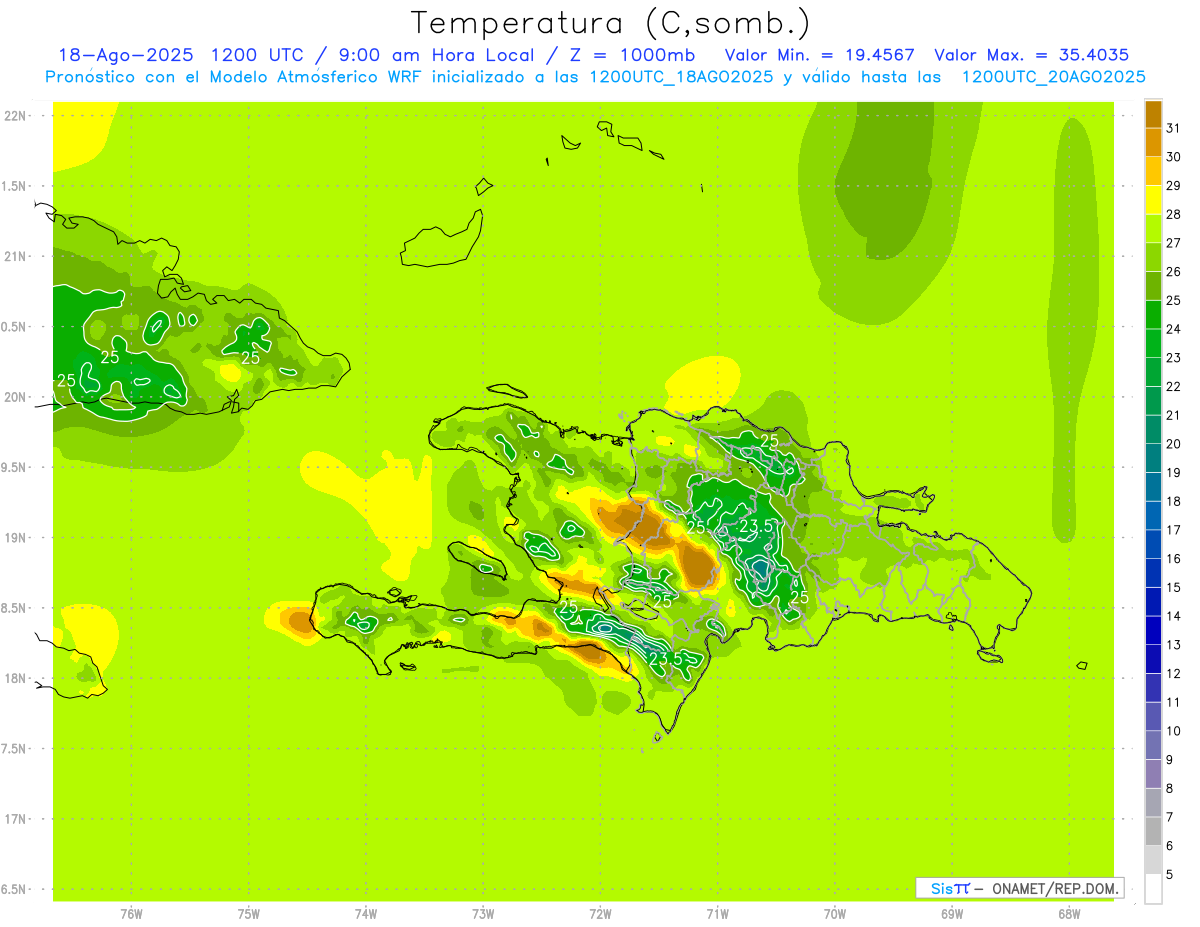Viewport: 1200px width, 927px height.
Task: Click the 17N latitude axis label
Action: (x=15, y=819)
